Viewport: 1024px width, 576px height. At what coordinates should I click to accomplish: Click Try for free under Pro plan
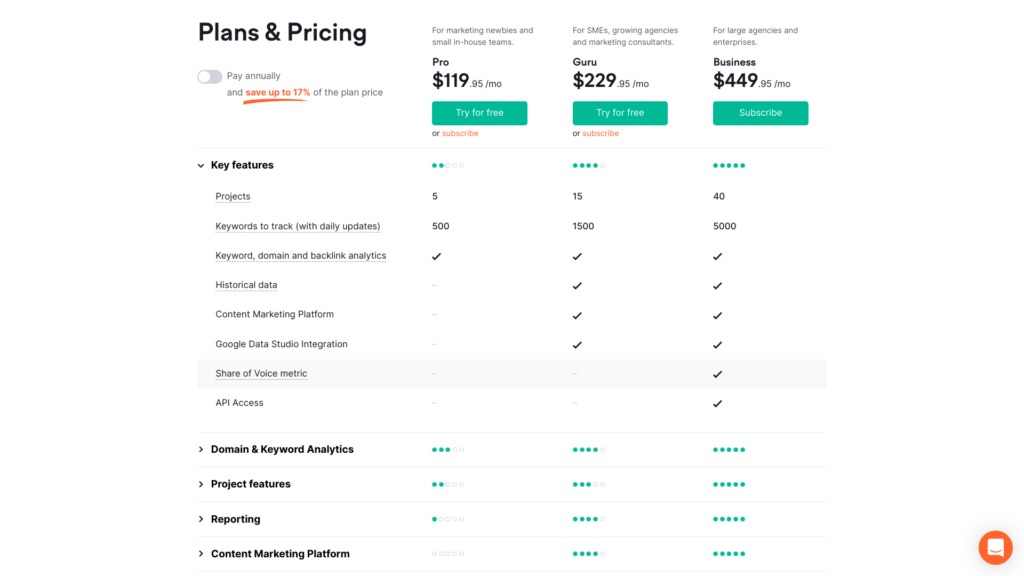tap(479, 113)
